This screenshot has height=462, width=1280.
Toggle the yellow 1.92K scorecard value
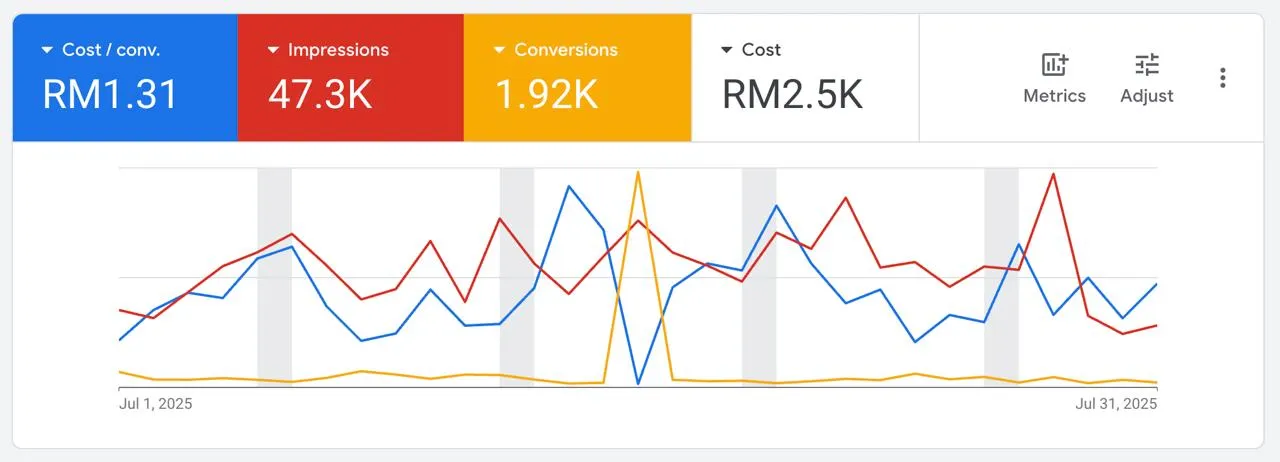coord(546,94)
